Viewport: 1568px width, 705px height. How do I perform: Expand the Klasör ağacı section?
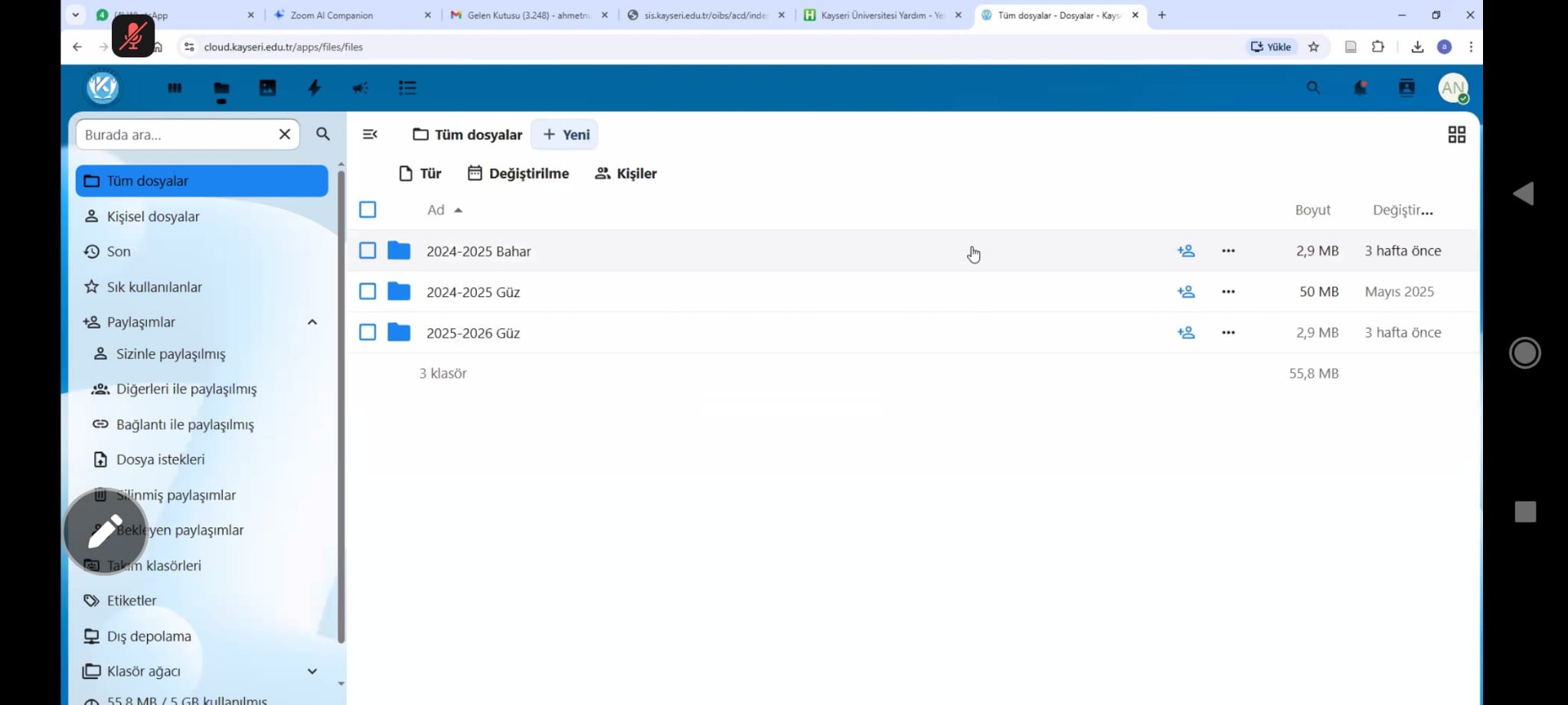pyautogui.click(x=312, y=671)
